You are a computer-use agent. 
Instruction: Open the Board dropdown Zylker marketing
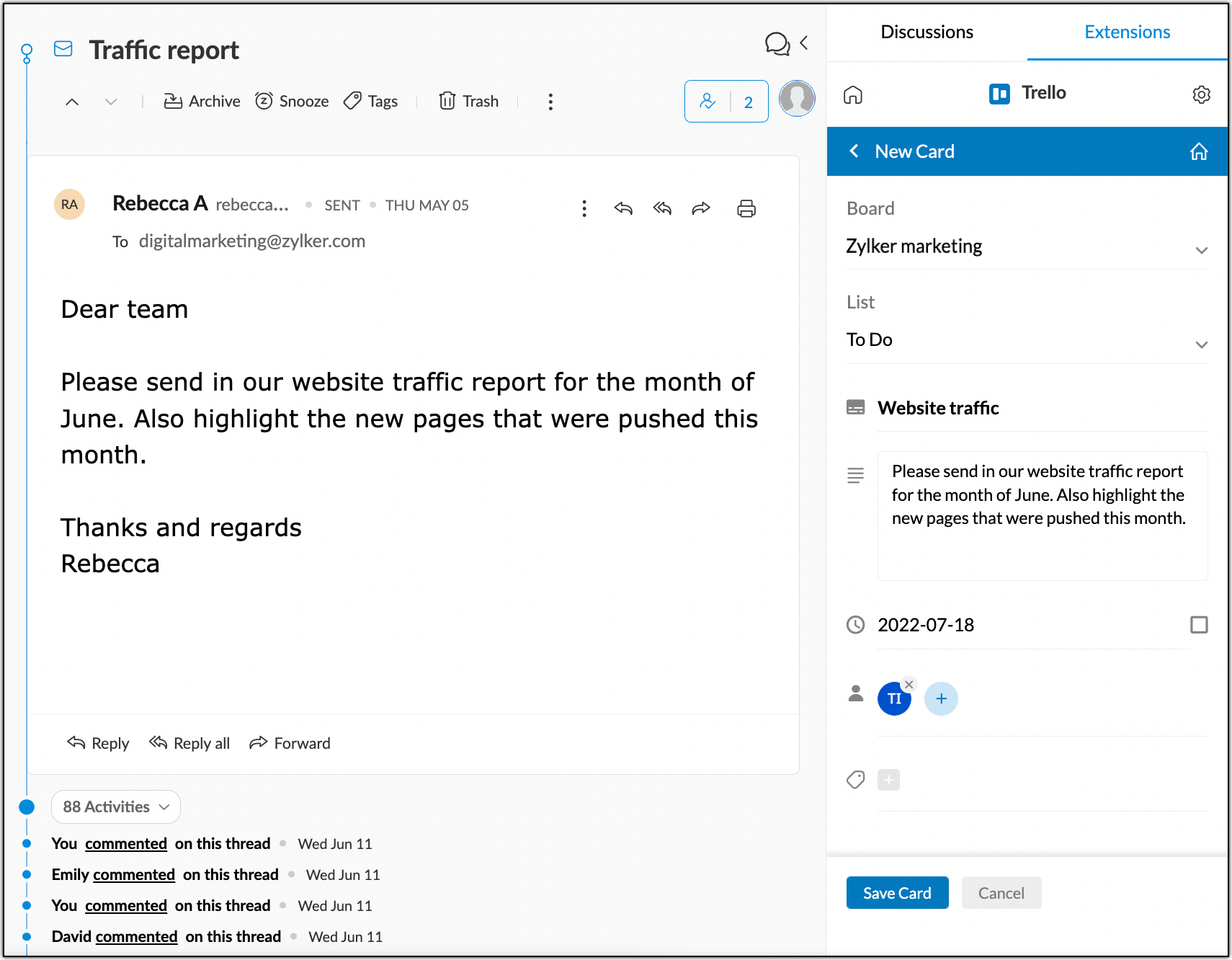[x=1027, y=247]
